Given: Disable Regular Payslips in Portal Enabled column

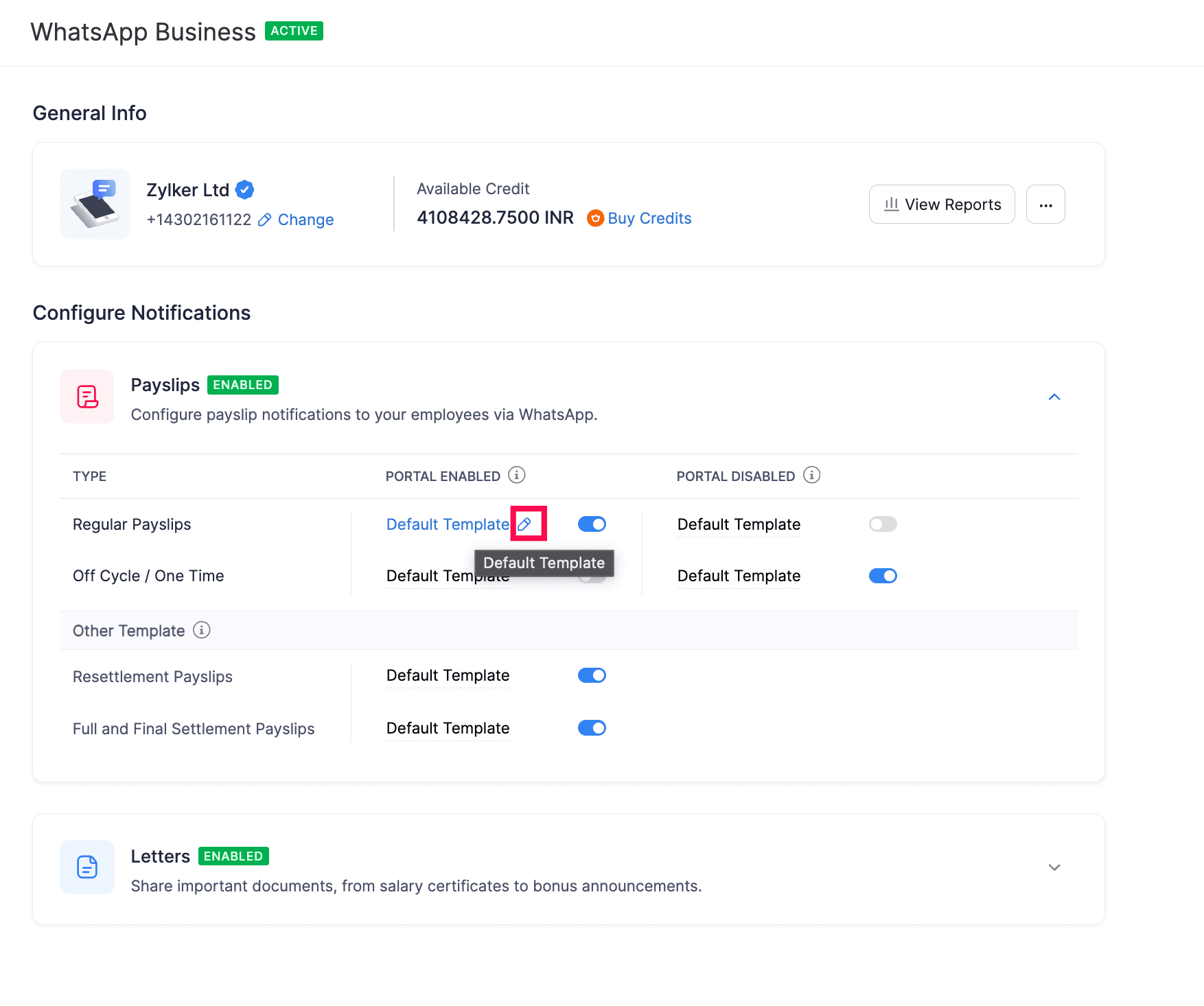Looking at the screenshot, I should pyautogui.click(x=591, y=524).
